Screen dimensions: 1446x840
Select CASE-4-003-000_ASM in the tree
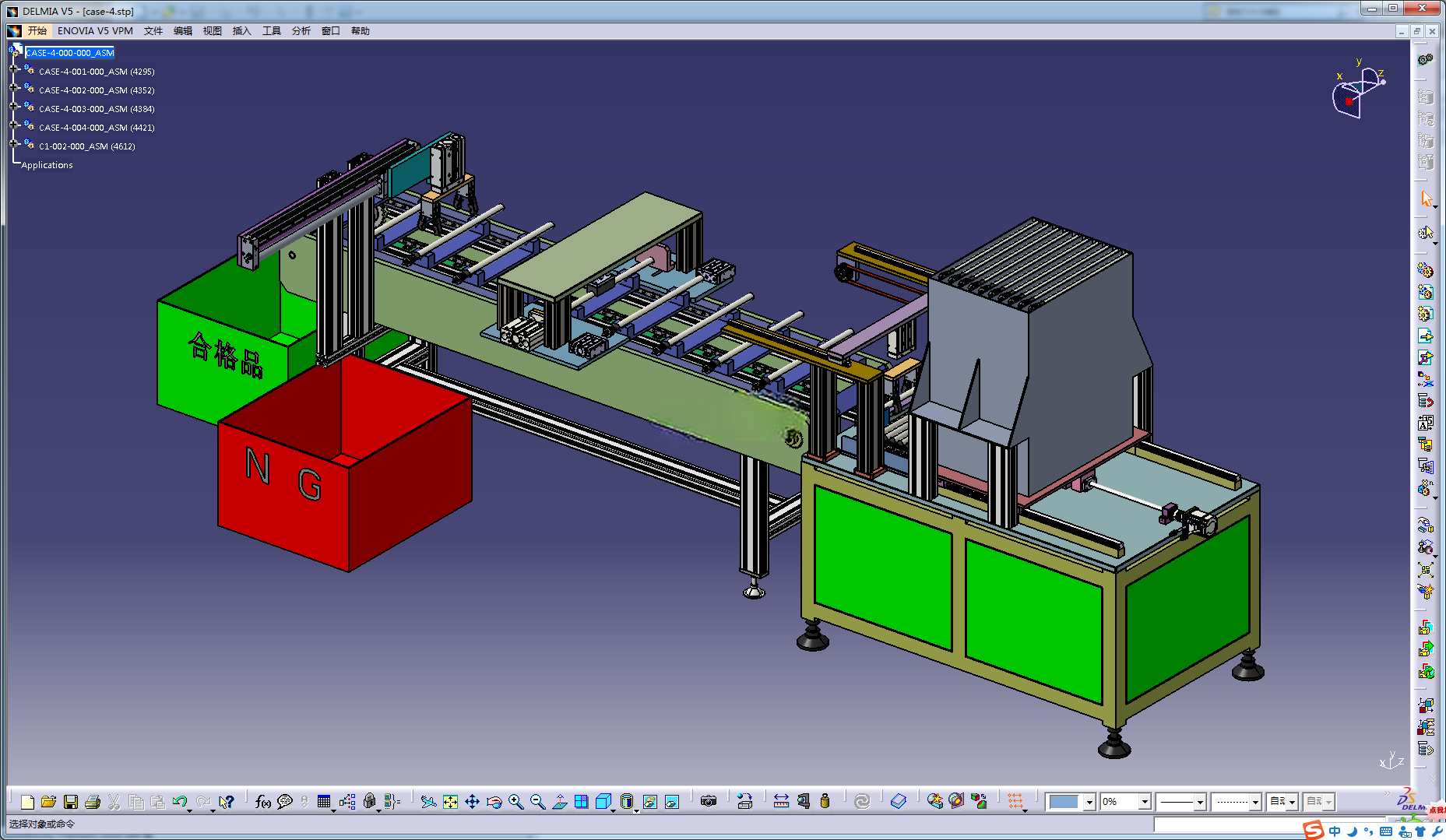[x=97, y=109]
